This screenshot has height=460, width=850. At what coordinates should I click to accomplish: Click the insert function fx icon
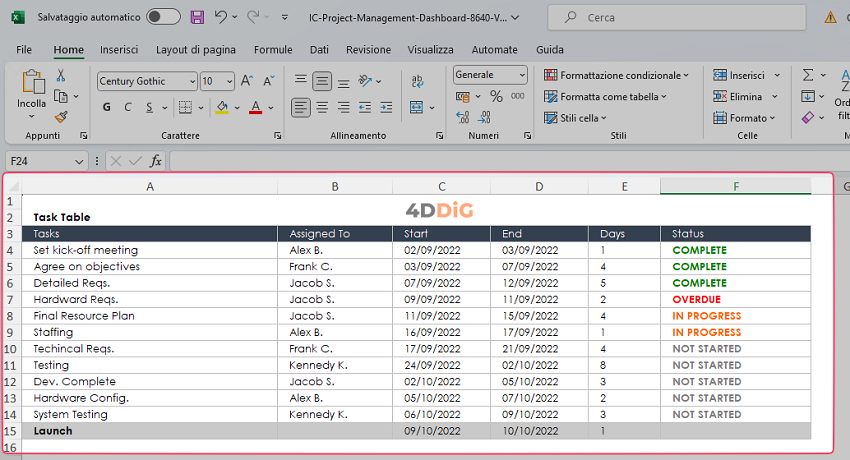pos(155,161)
